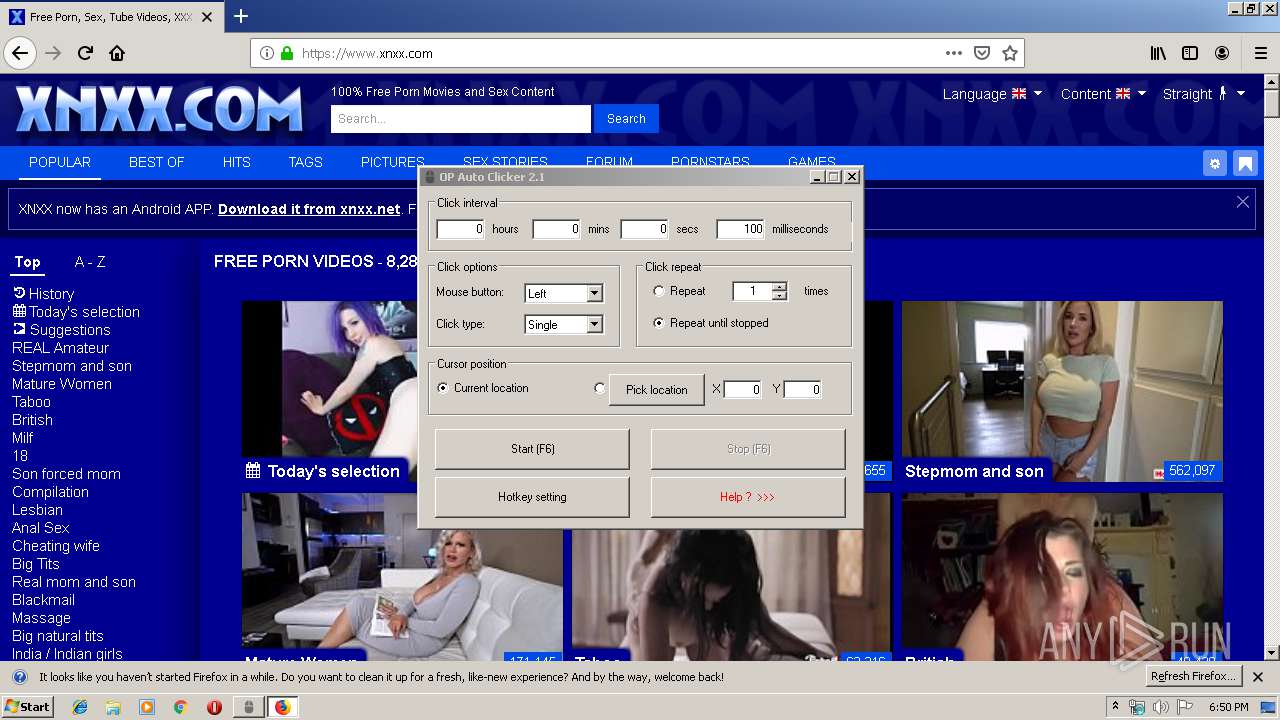Image resolution: width=1280 pixels, height=720 pixels.
Task: Open the BEST OF tab
Action: 156,162
